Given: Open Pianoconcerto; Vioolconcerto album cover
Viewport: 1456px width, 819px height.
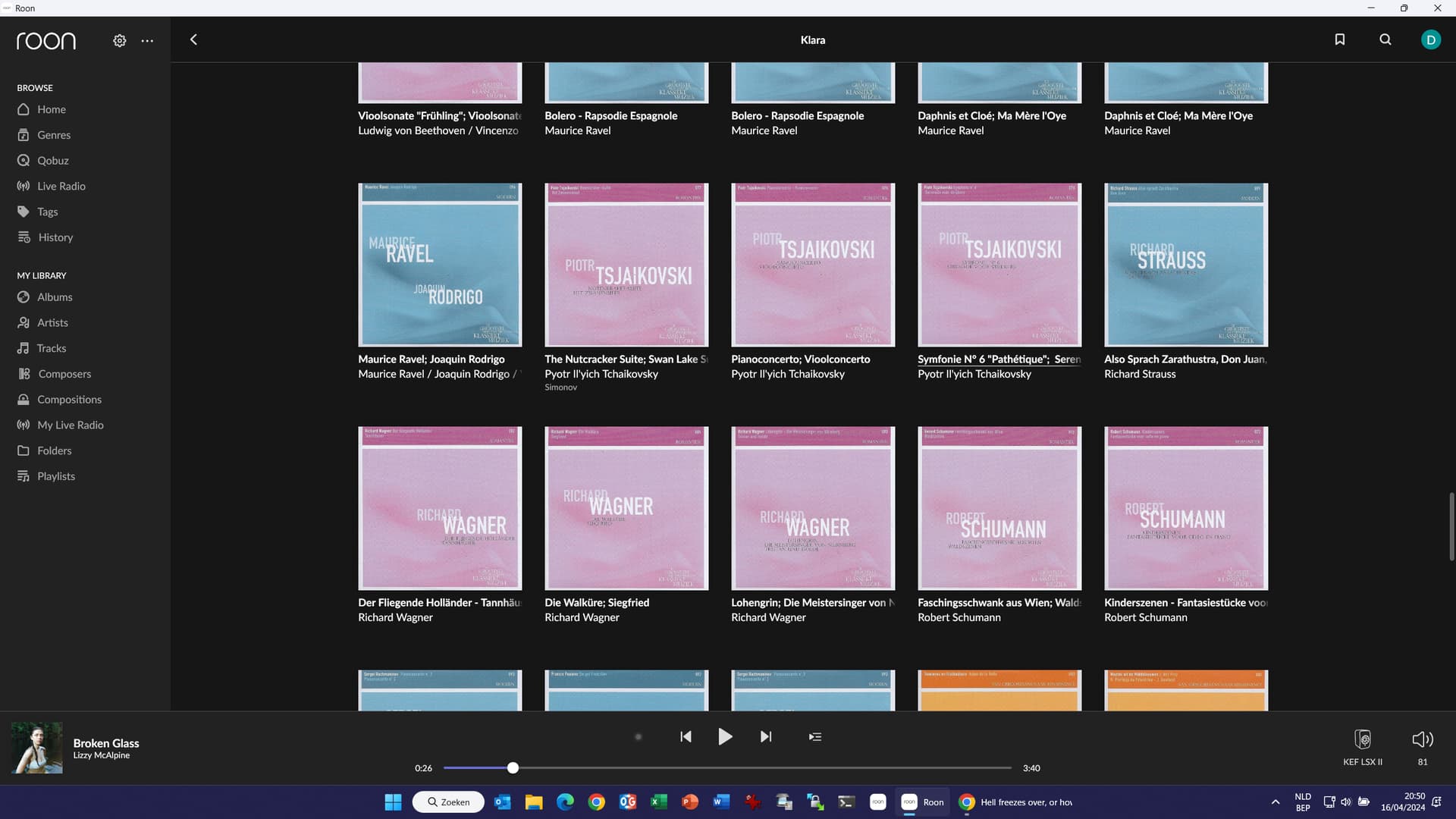Looking at the screenshot, I should (x=813, y=265).
